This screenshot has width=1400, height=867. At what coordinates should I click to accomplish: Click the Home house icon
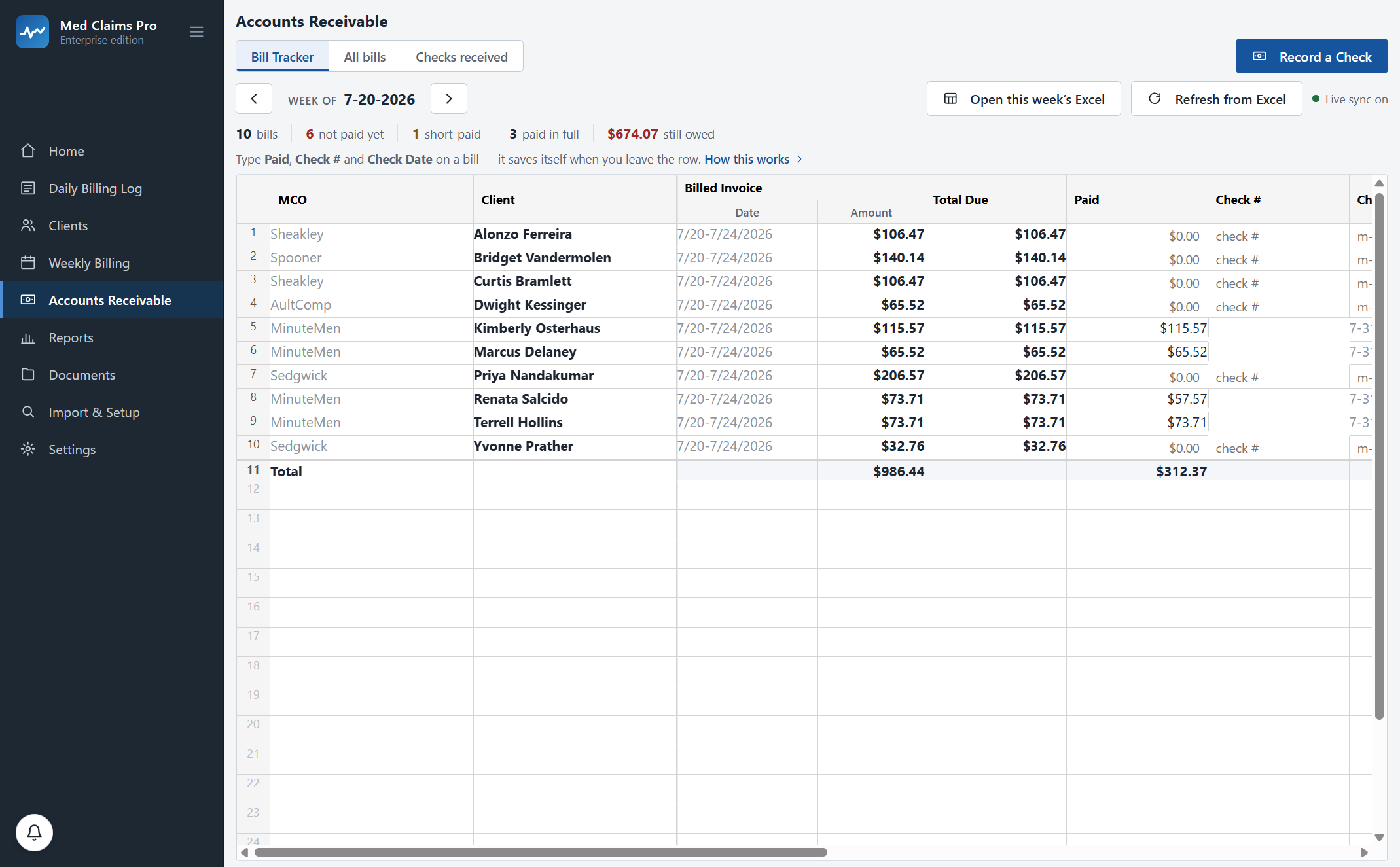click(x=28, y=150)
